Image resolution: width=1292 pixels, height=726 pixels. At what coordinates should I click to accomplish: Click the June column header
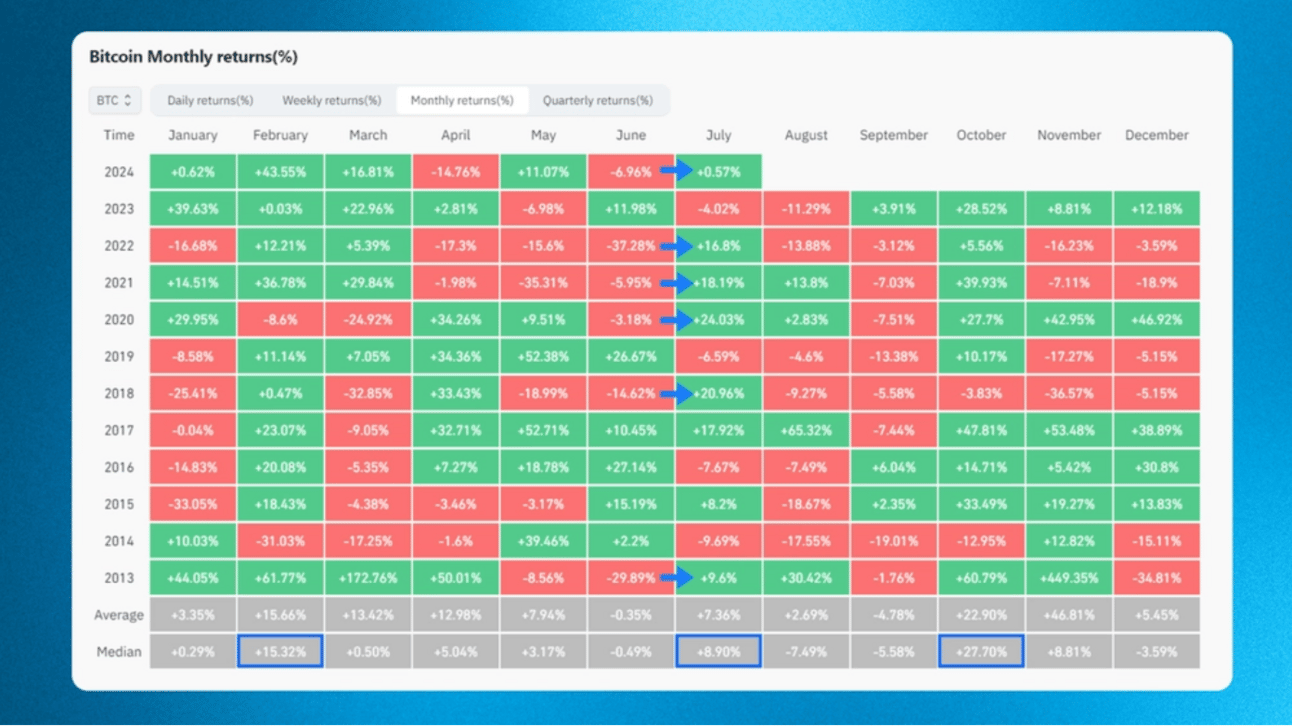(x=631, y=135)
